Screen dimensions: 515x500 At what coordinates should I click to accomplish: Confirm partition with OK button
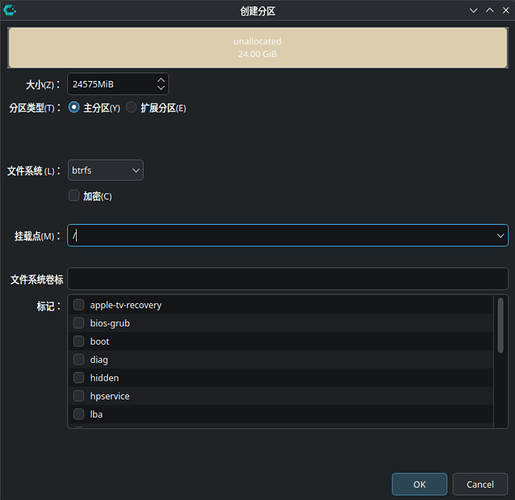pyautogui.click(x=419, y=484)
